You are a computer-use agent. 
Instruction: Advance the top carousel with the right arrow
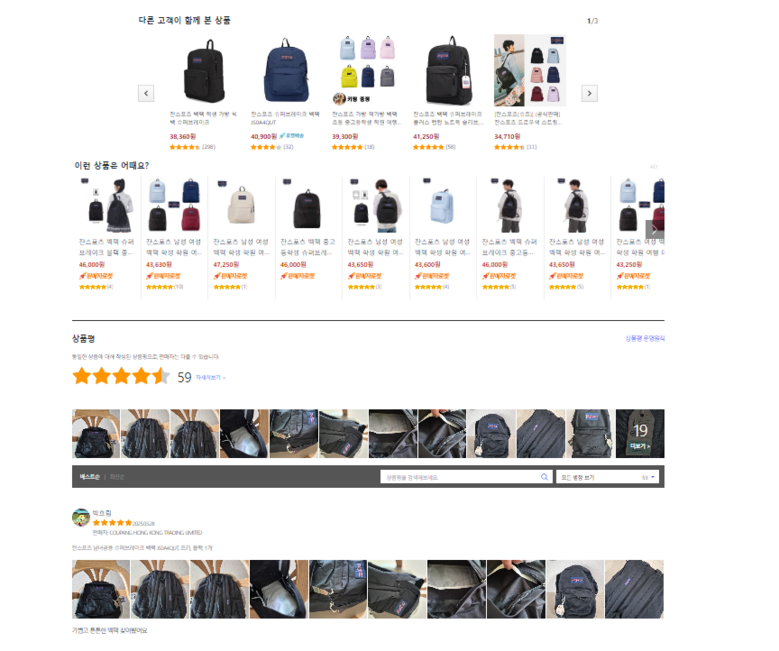[x=589, y=93]
